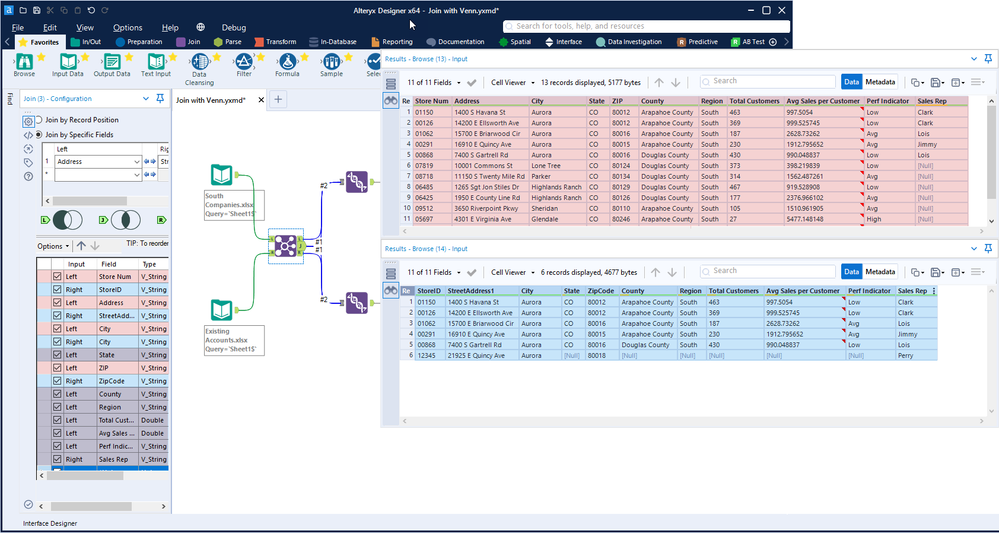This screenshot has width=999, height=533.
Task: Switch to the Join tool palette tab
Action: [189, 42]
